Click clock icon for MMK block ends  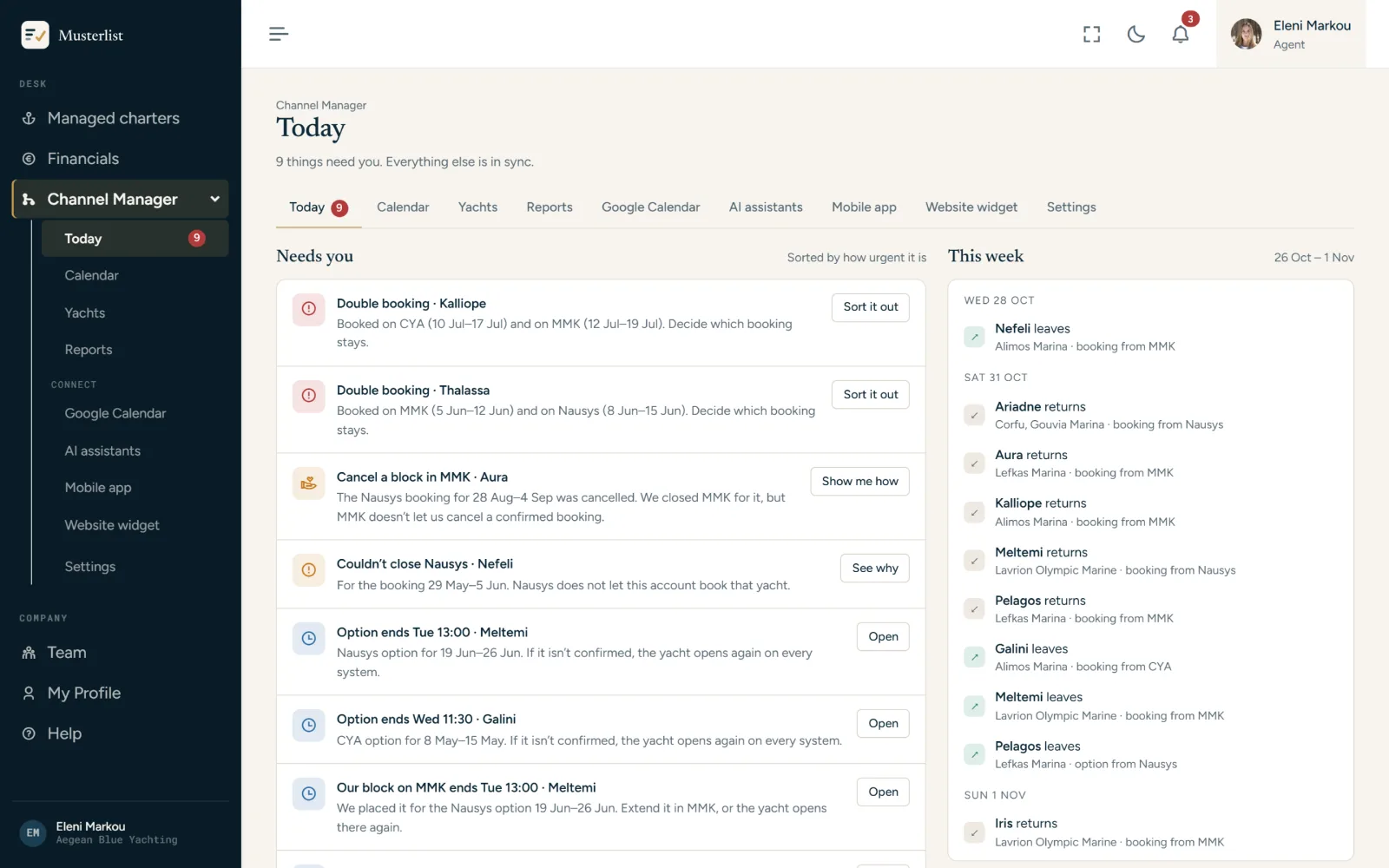pyautogui.click(x=308, y=793)
